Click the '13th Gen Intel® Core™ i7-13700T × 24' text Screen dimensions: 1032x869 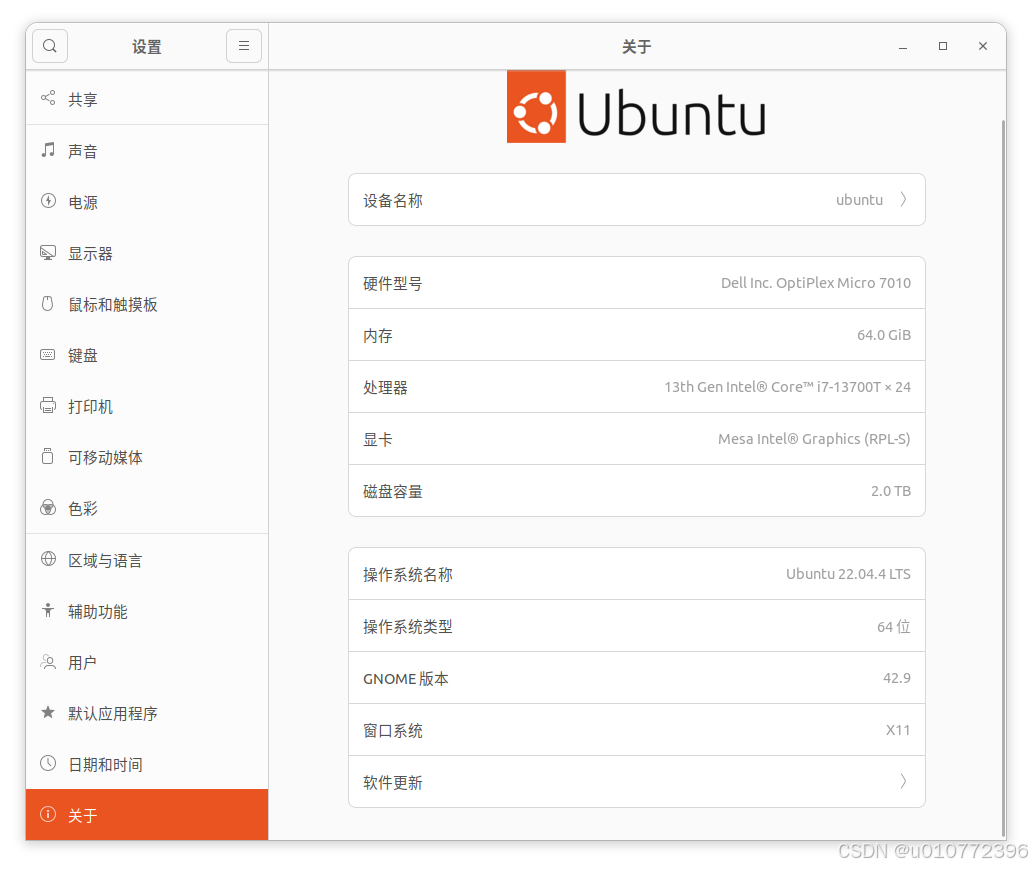point(787,387)
